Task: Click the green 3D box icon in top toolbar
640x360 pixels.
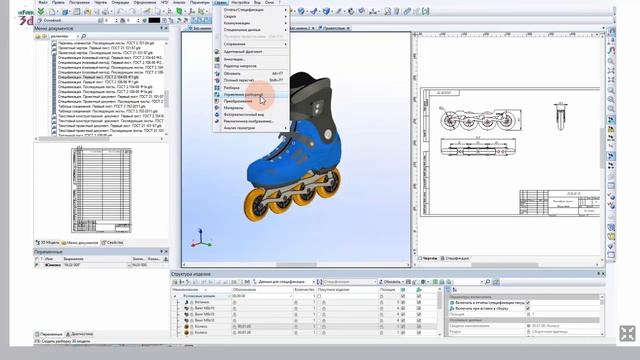Action: [x=179, y=11]
